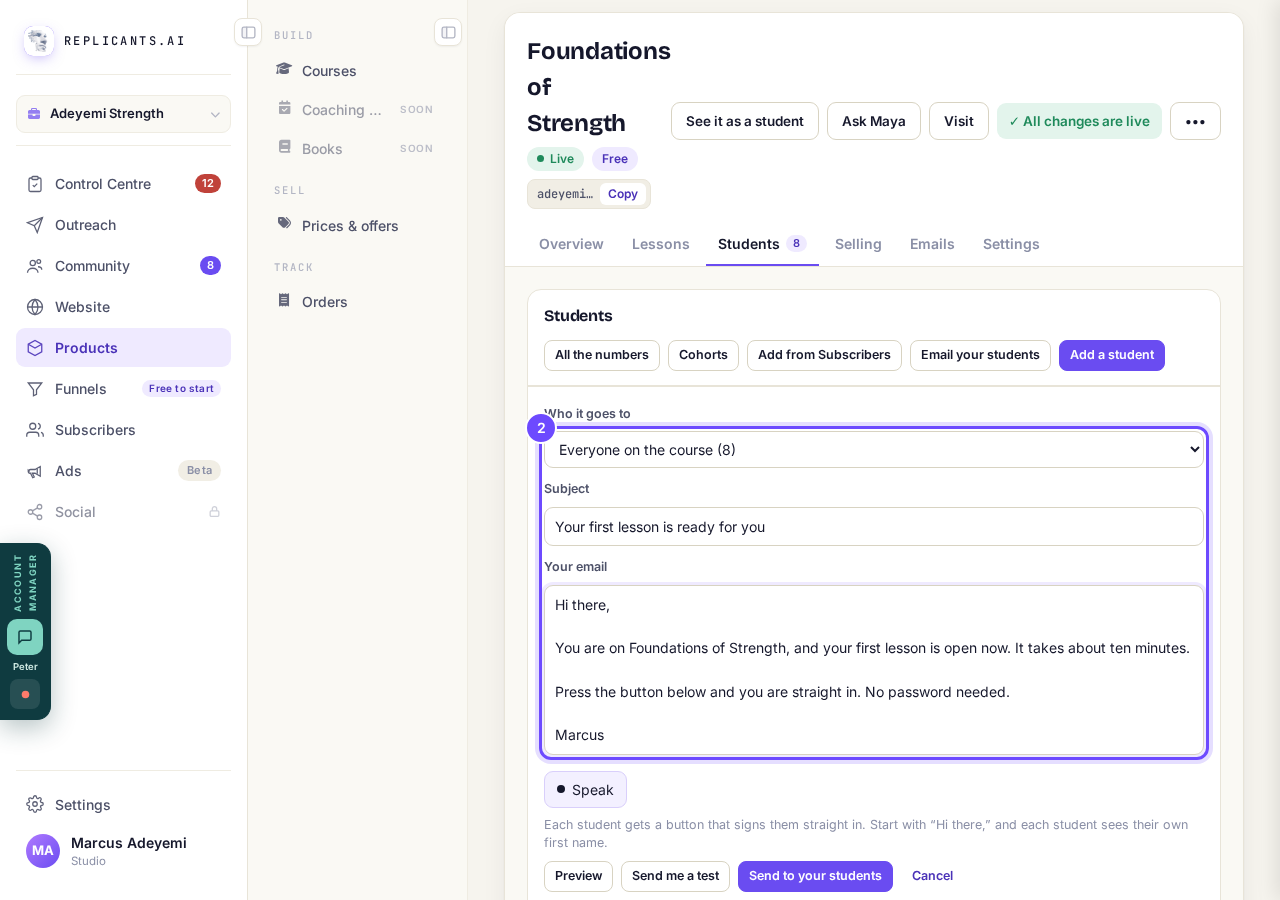Switch to the Selling tab
The image size is (1280, 900).
pos(858,244)
